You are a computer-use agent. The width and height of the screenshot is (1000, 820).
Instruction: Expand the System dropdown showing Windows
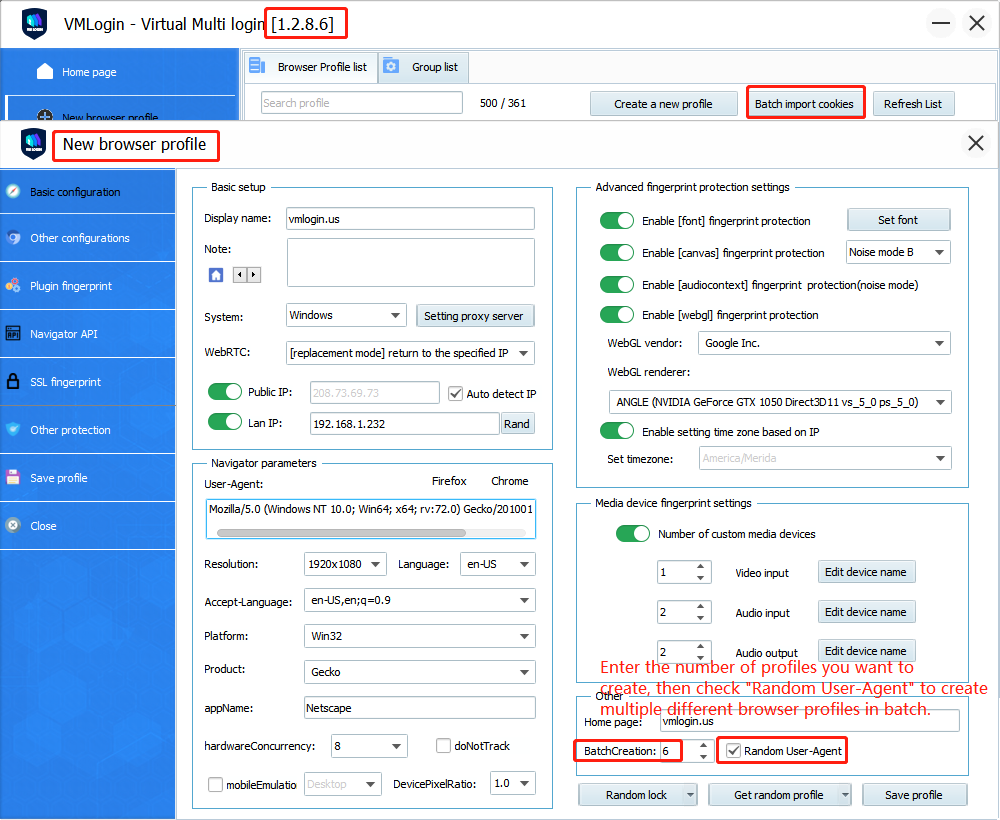[346, 316]
